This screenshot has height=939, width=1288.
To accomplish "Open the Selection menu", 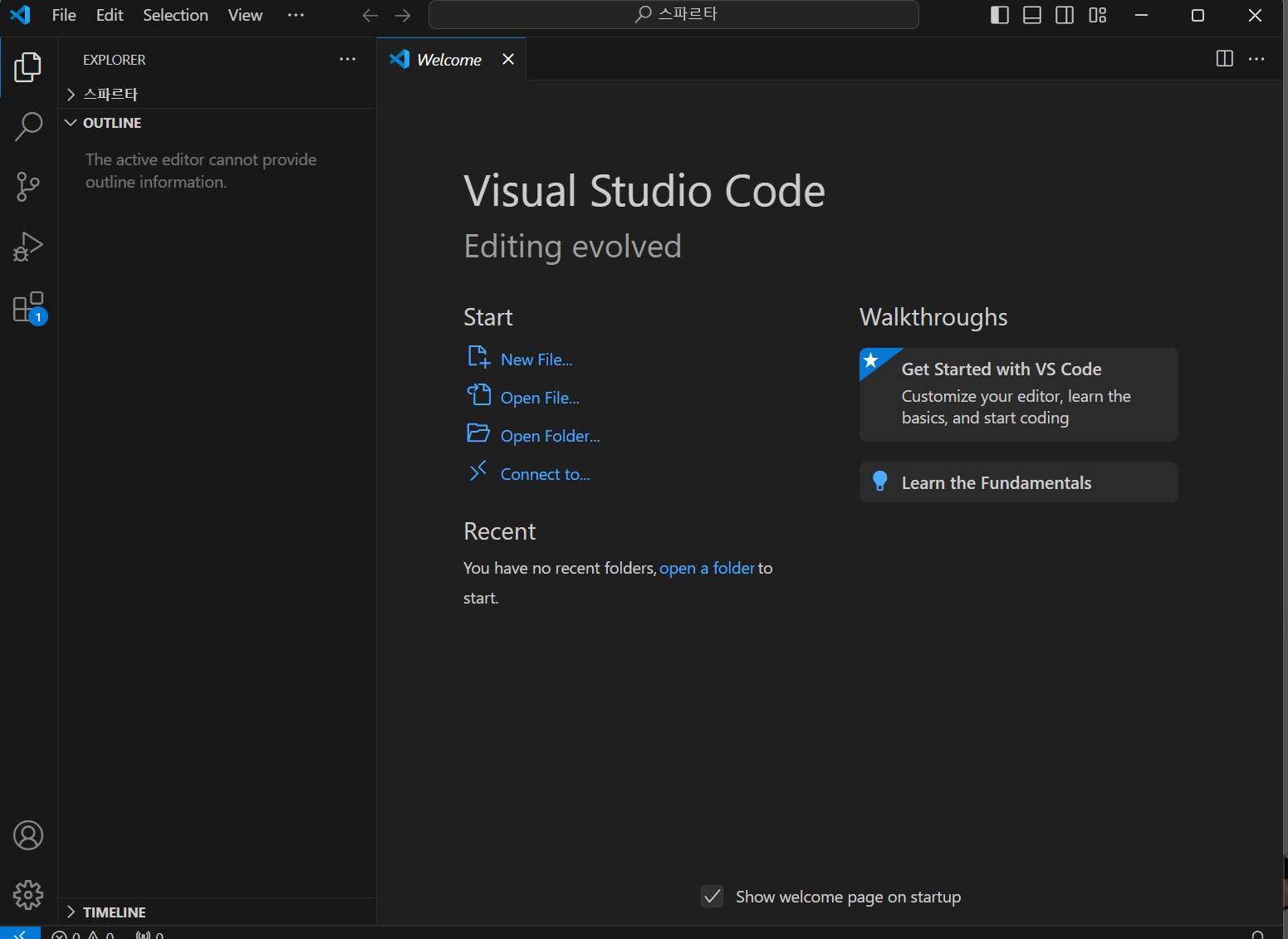I will 175,15.
